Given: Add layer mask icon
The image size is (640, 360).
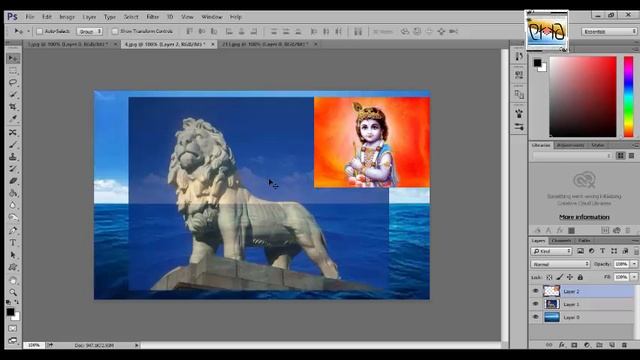Looking at the screenshot, I should pyautogui.click(x=574, y=345).
